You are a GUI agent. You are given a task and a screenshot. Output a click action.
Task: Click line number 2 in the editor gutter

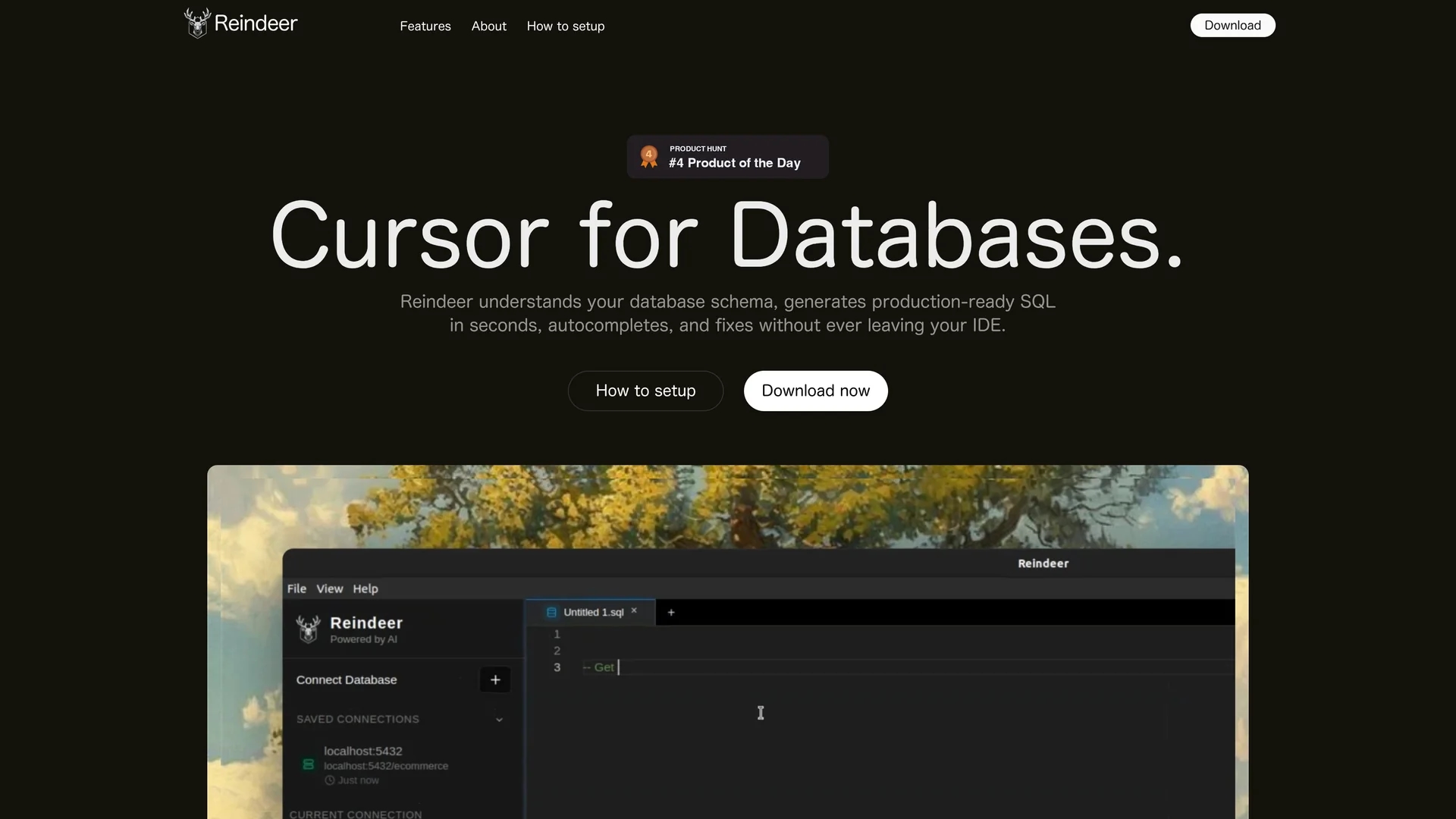click(x=557, y=651)
